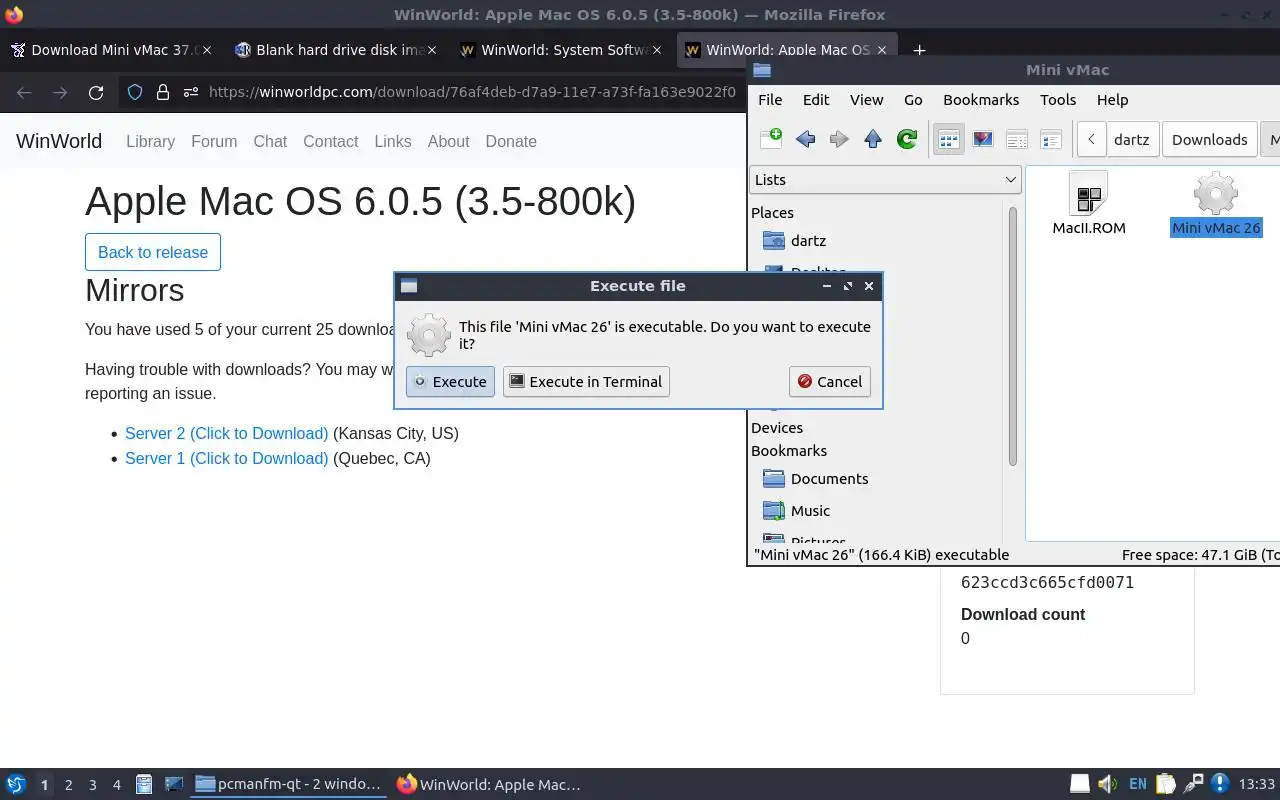The width and height of the screenshot is (1280, 800).
Task: Click the New Tab icon in file manager
Action: pos(771,139)
